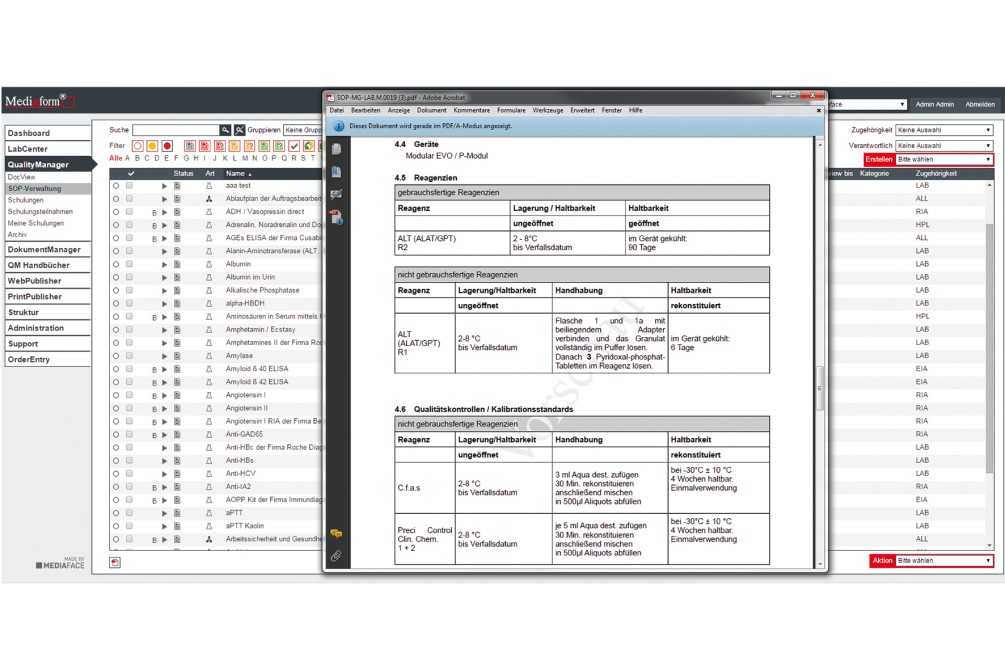Image resolution: width=1005 pixels, height=670 pixels.
Task: Select the radio button for ADH / Vasopressin direct
Action: click(x=116, y=212)
